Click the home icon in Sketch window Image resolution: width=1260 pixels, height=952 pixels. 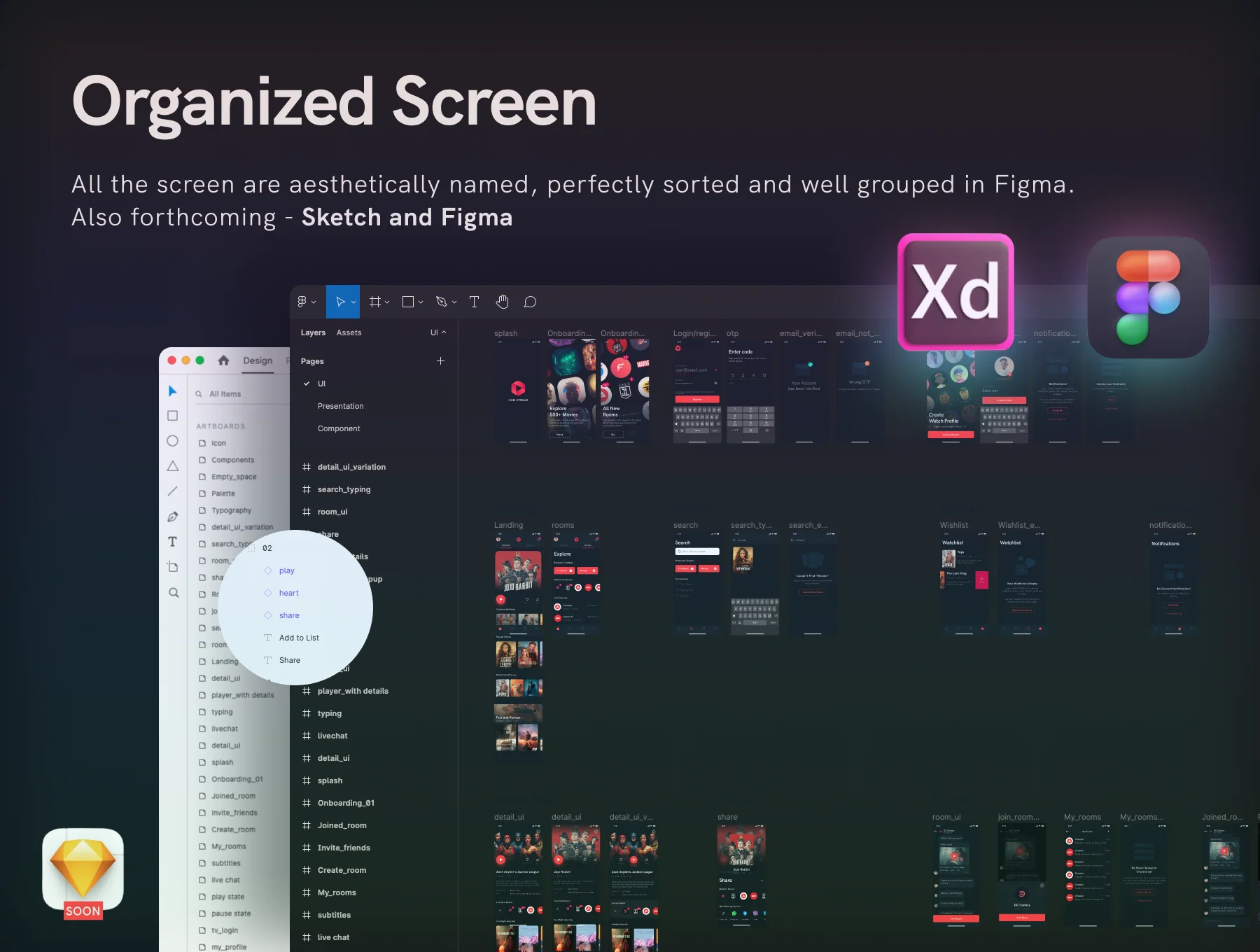pos(223,360)
